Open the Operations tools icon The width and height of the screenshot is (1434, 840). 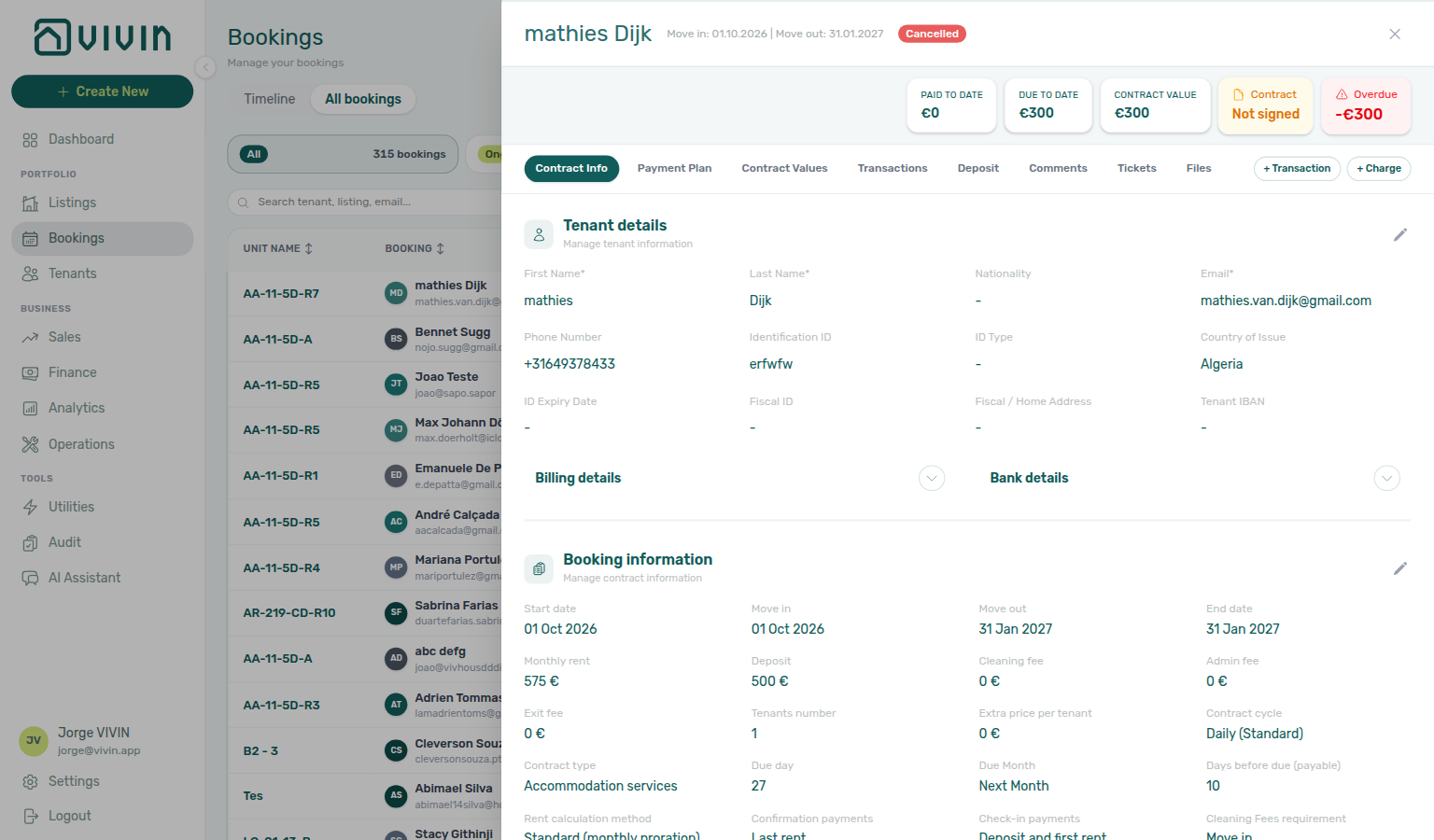click(31, 444)
